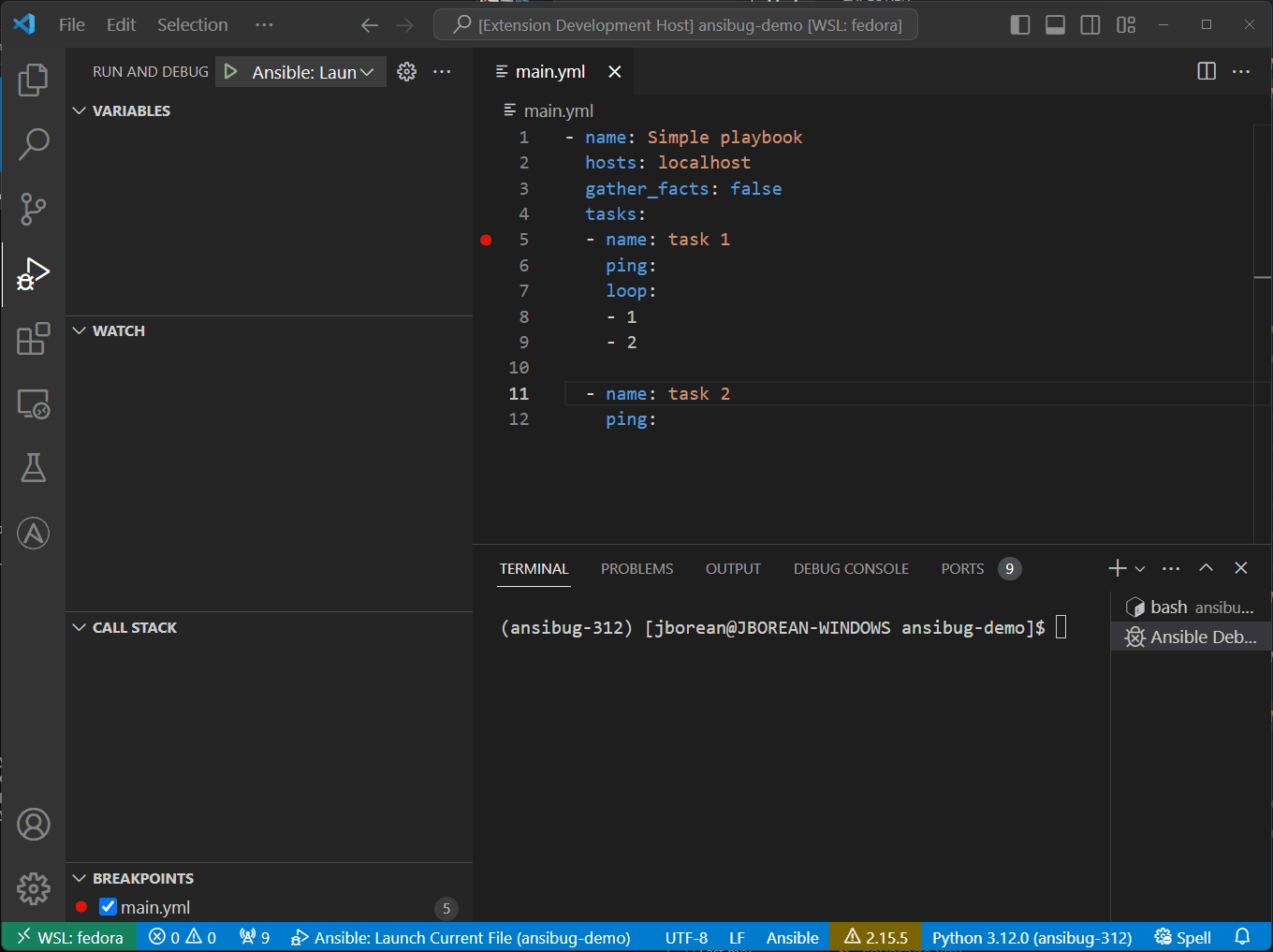Switch to the DEBUG CONSOLE tab
This screenshot has width=1273, height=952.
(x=850, y=568)
